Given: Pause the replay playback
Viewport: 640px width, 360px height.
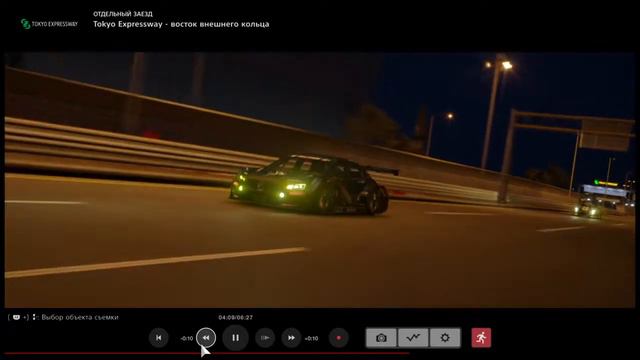Looking at the screenshot, I should tap(236, 338).
